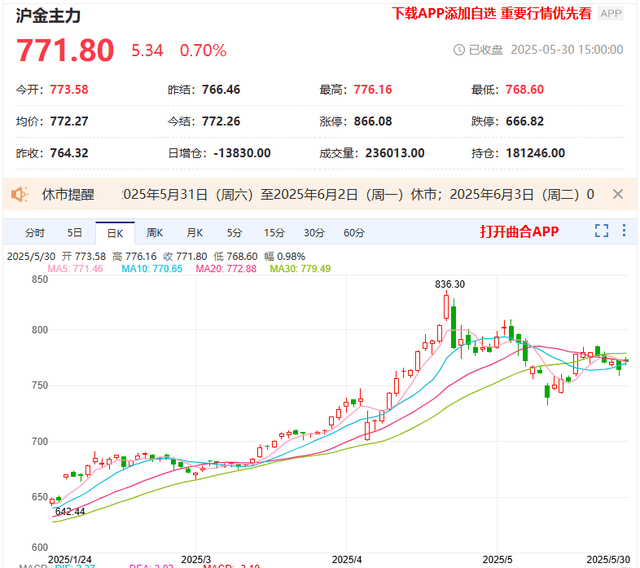The image size is (640, 568).
Task: Click the MA30: 779.49 legend label
Action: (x=300, y=268)
